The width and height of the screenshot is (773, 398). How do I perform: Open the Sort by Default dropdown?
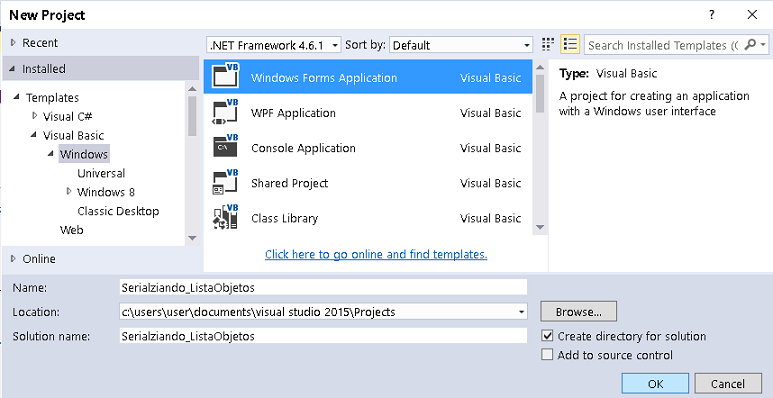pyautogui.click(x=461, y=45)
